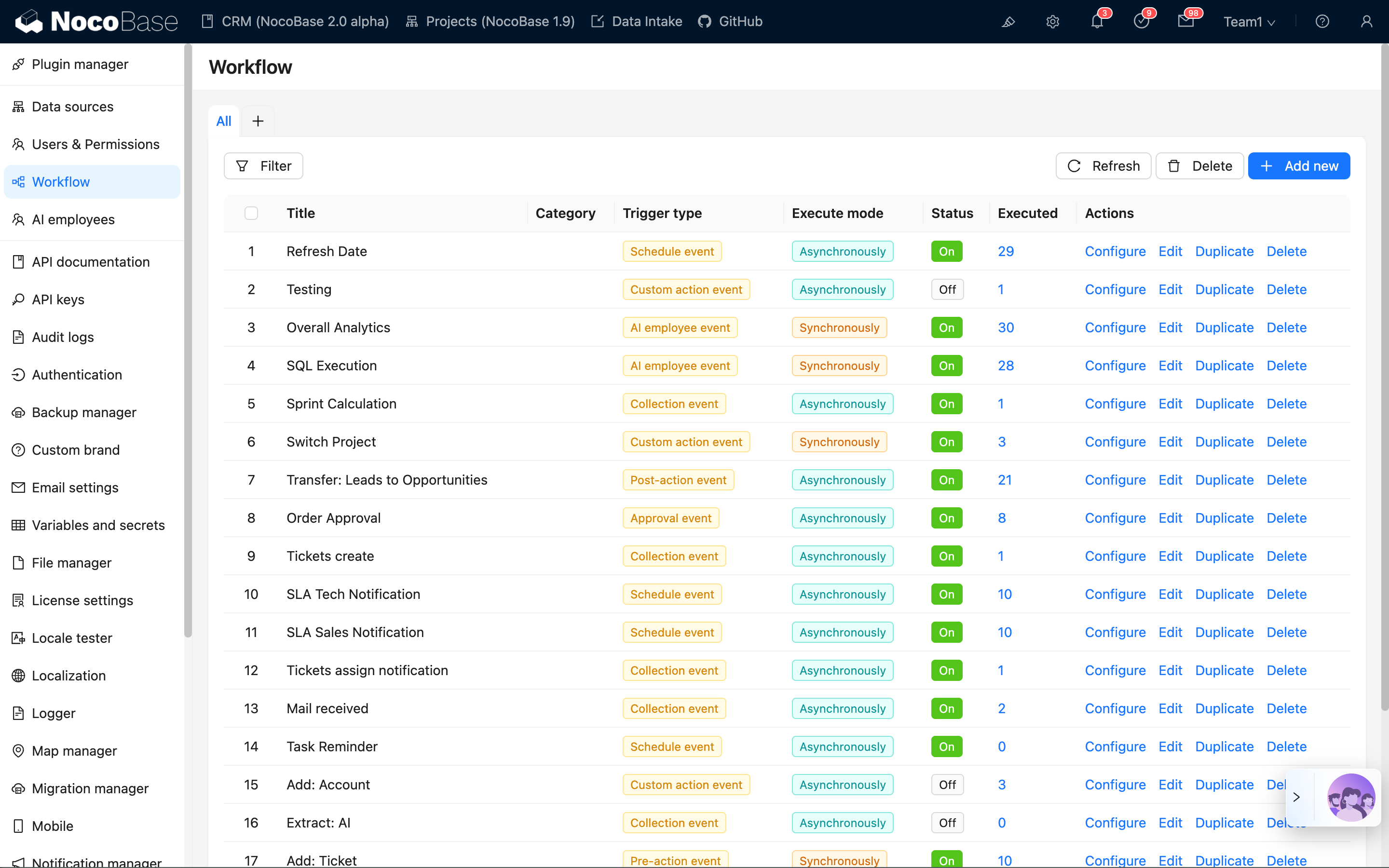
Task: Select the All tab
Action: tap(223, 121)
